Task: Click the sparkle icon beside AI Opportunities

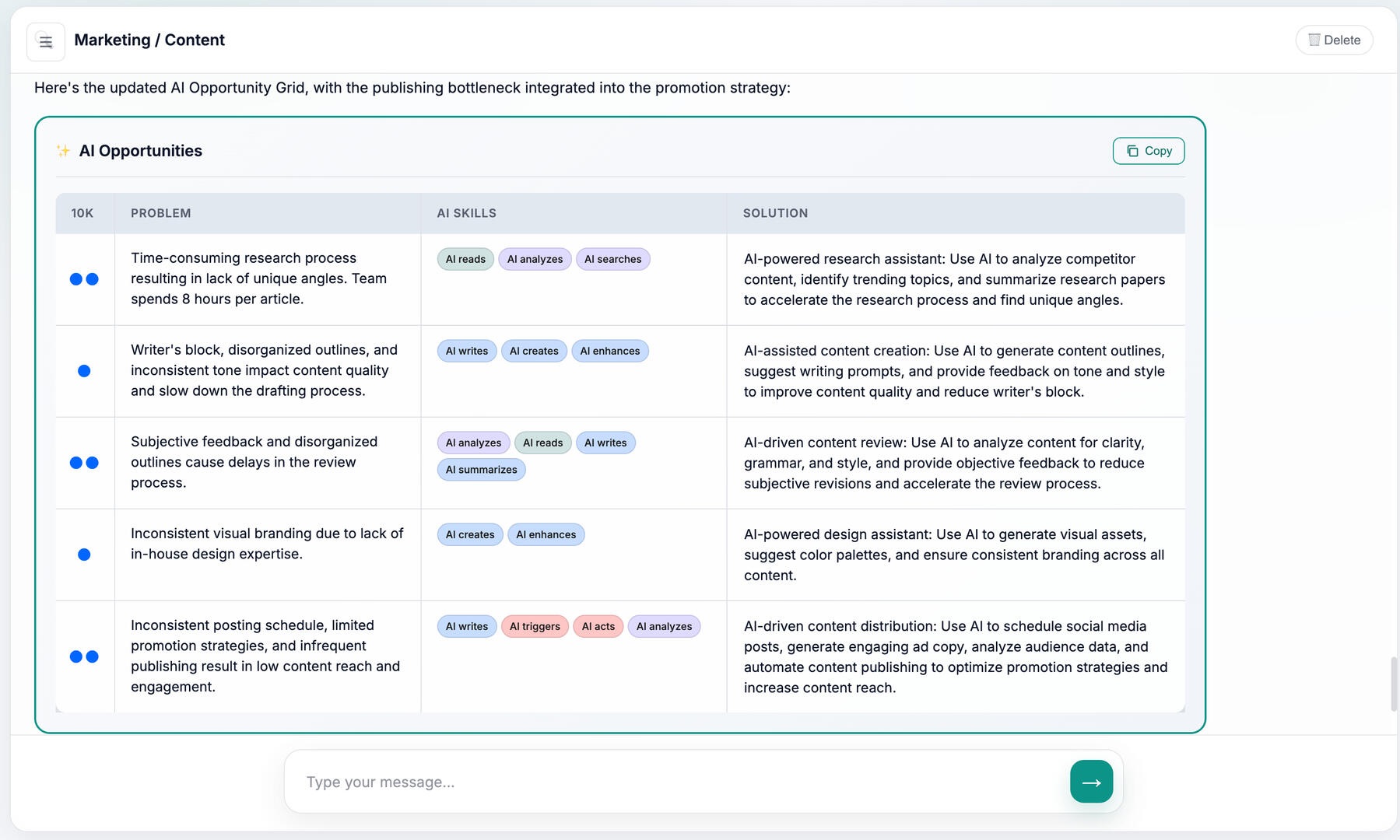Action: 63,151
